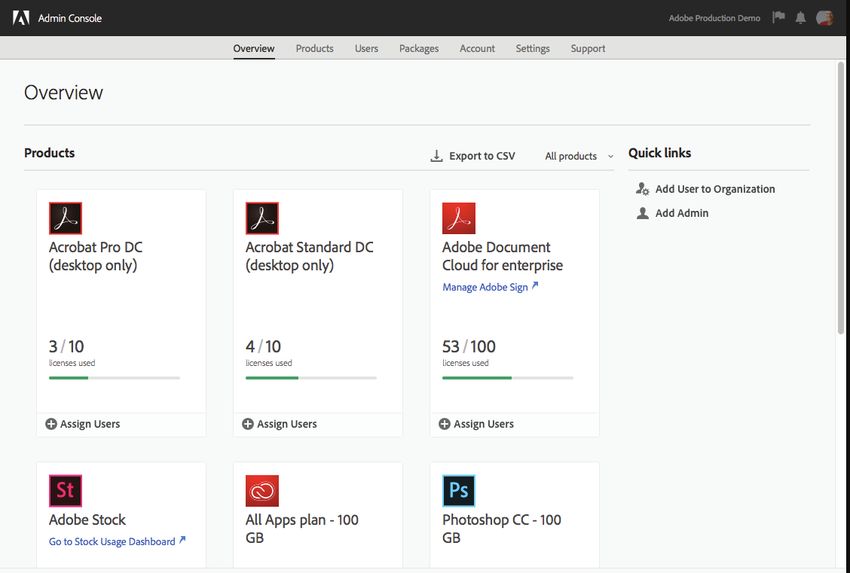The width and height of the screenshot is (850, 573).
Task: Click the Acrobat Pro DC product icon
Action: [66, 218]
